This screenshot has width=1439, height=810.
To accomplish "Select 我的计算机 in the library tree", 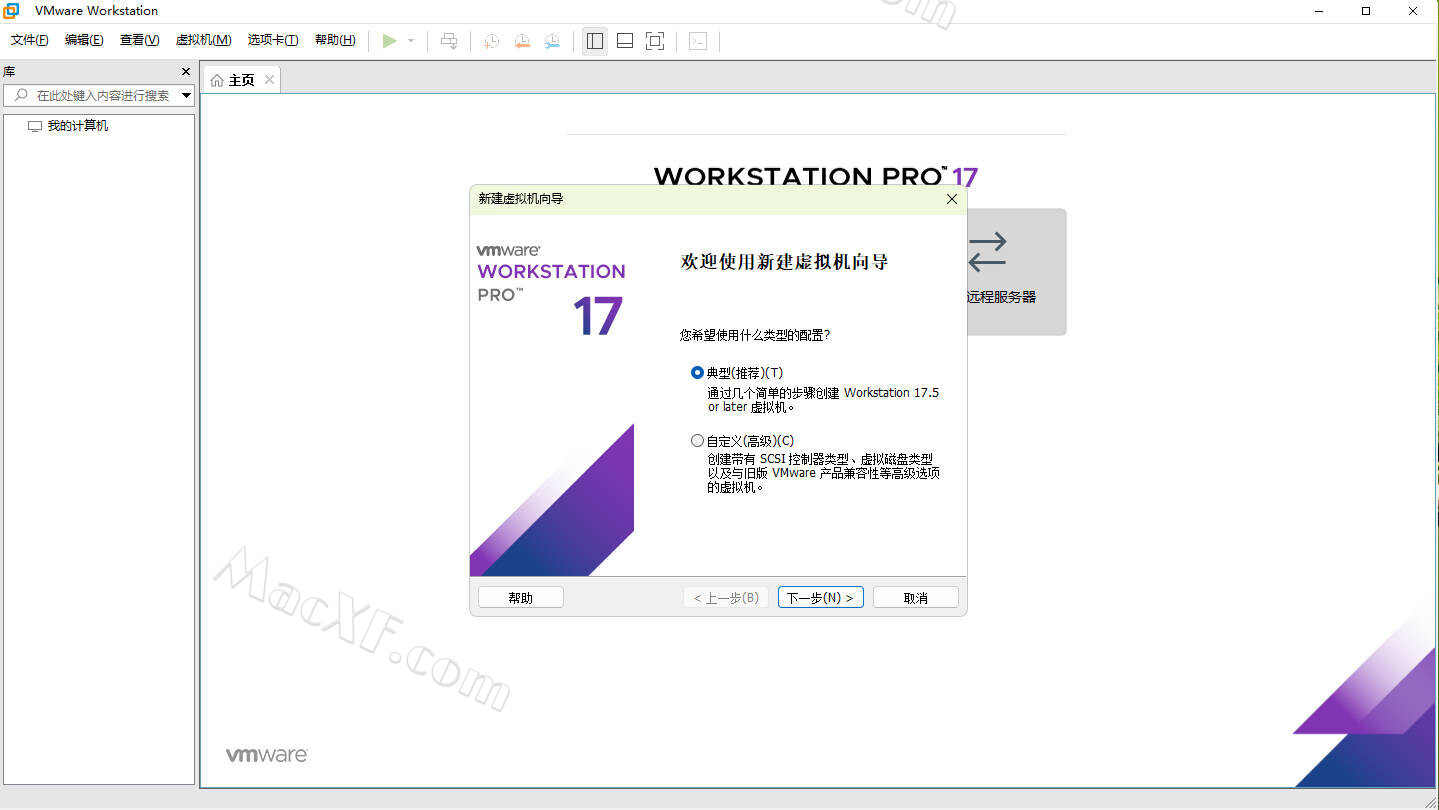I will [78, 126].
